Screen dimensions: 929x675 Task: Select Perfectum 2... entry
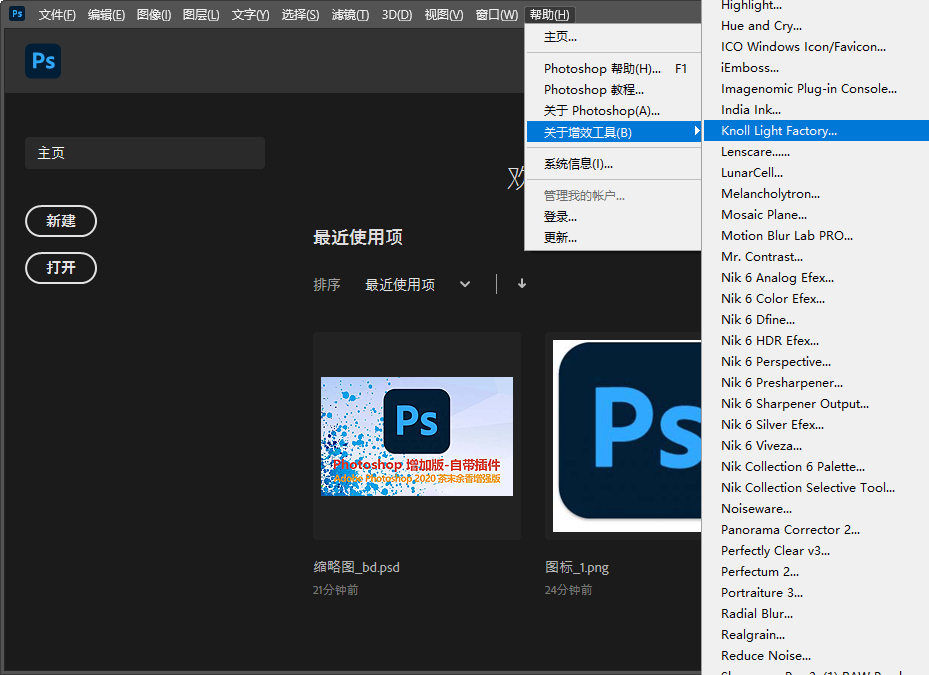[x=815, y=572]
